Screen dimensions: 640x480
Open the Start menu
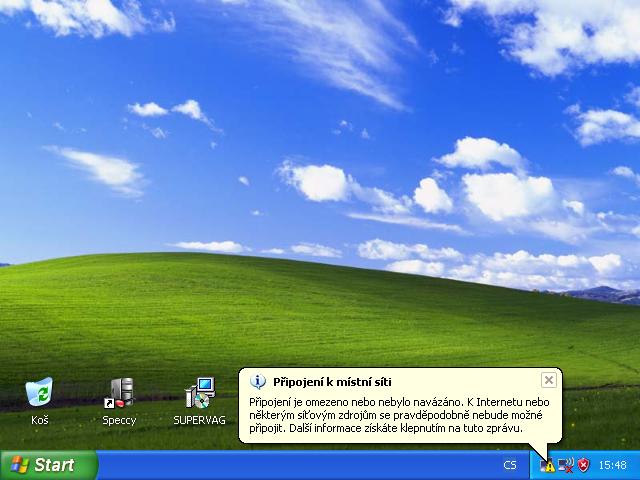click(x=49, y=465)
